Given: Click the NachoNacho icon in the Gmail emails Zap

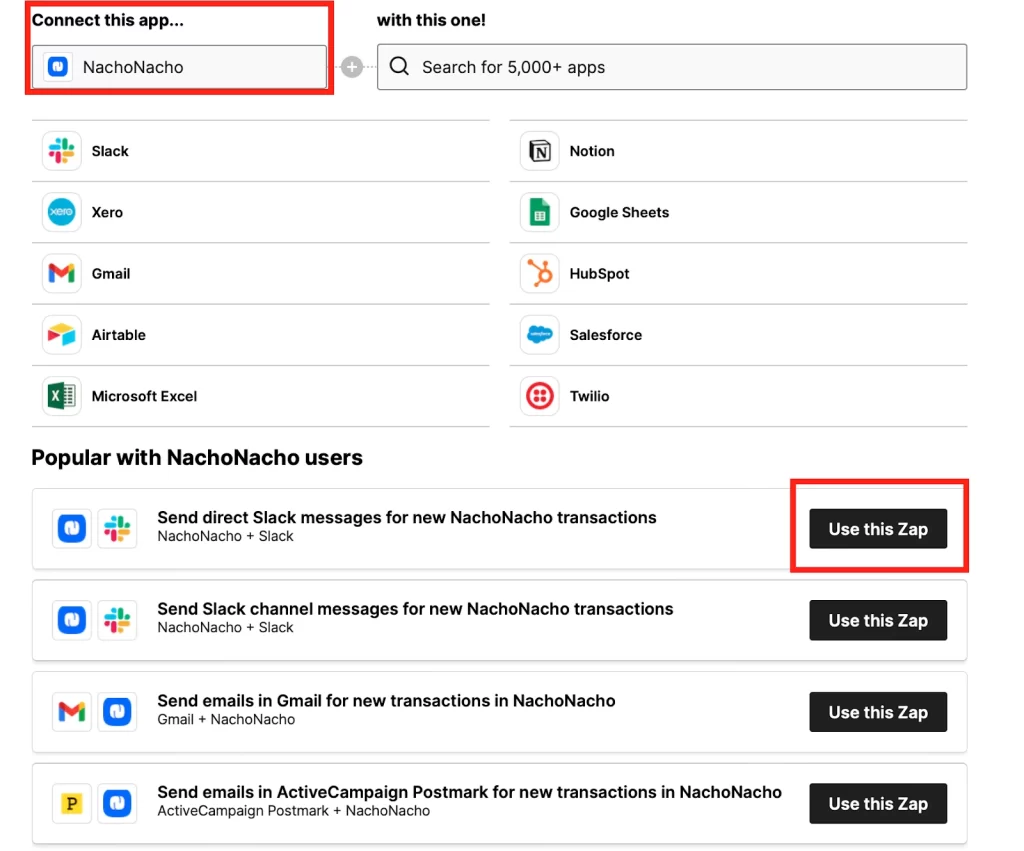Looking at the screenshot, I should 118,711.
